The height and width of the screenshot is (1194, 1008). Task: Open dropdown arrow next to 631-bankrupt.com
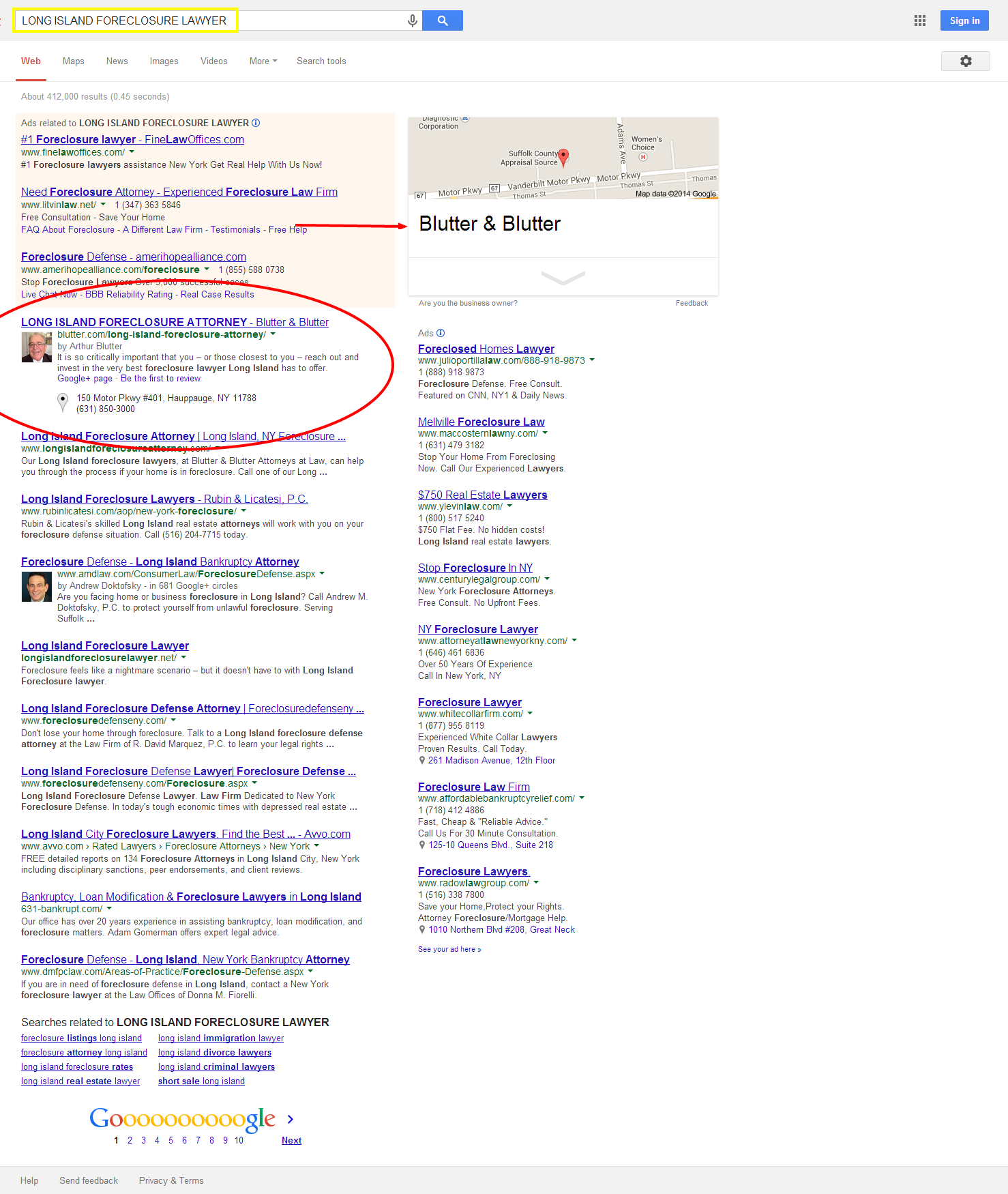point(109,909)
